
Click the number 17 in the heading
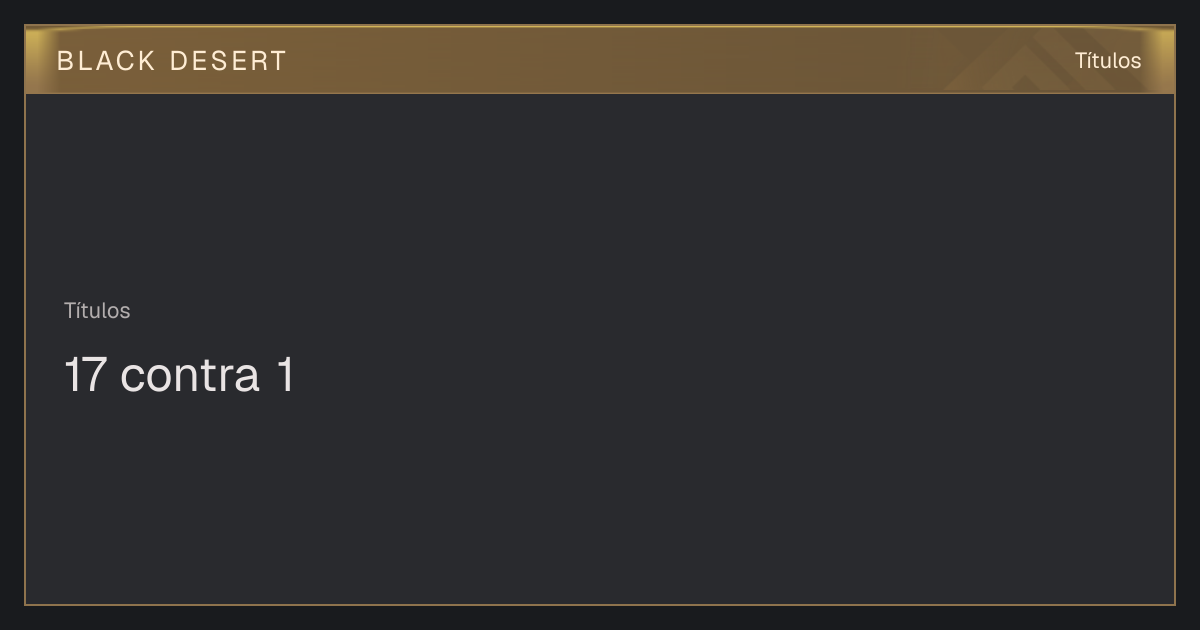coord(86,376)
